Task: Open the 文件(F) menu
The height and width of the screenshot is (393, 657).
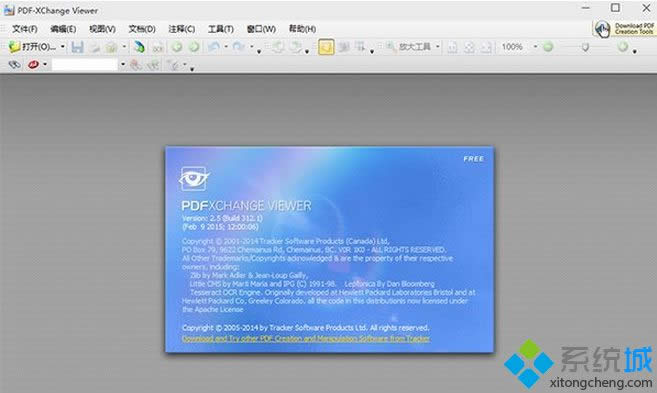Action: pos(25,29)
